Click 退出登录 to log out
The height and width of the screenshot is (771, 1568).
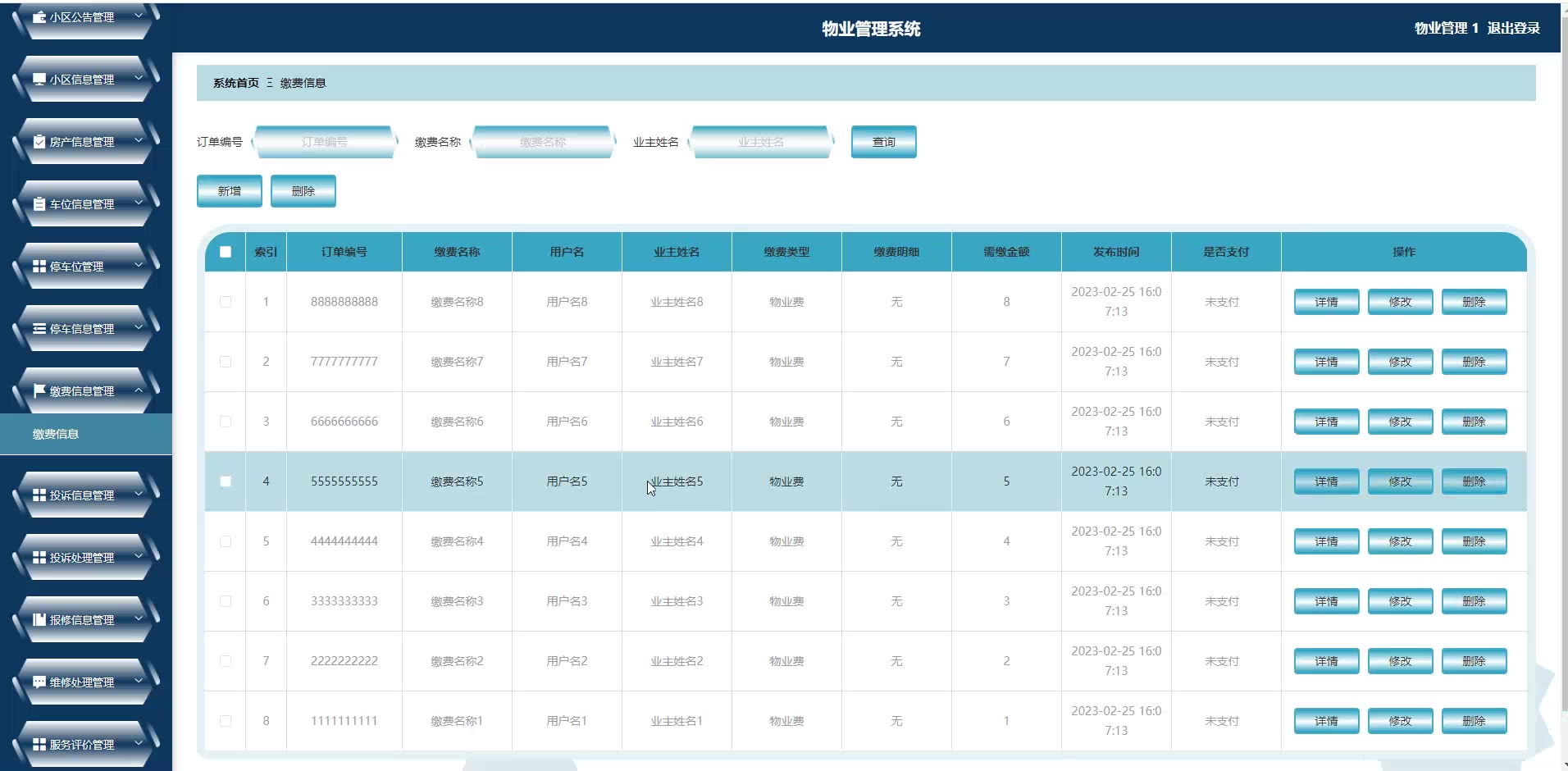pos(1513,28)
